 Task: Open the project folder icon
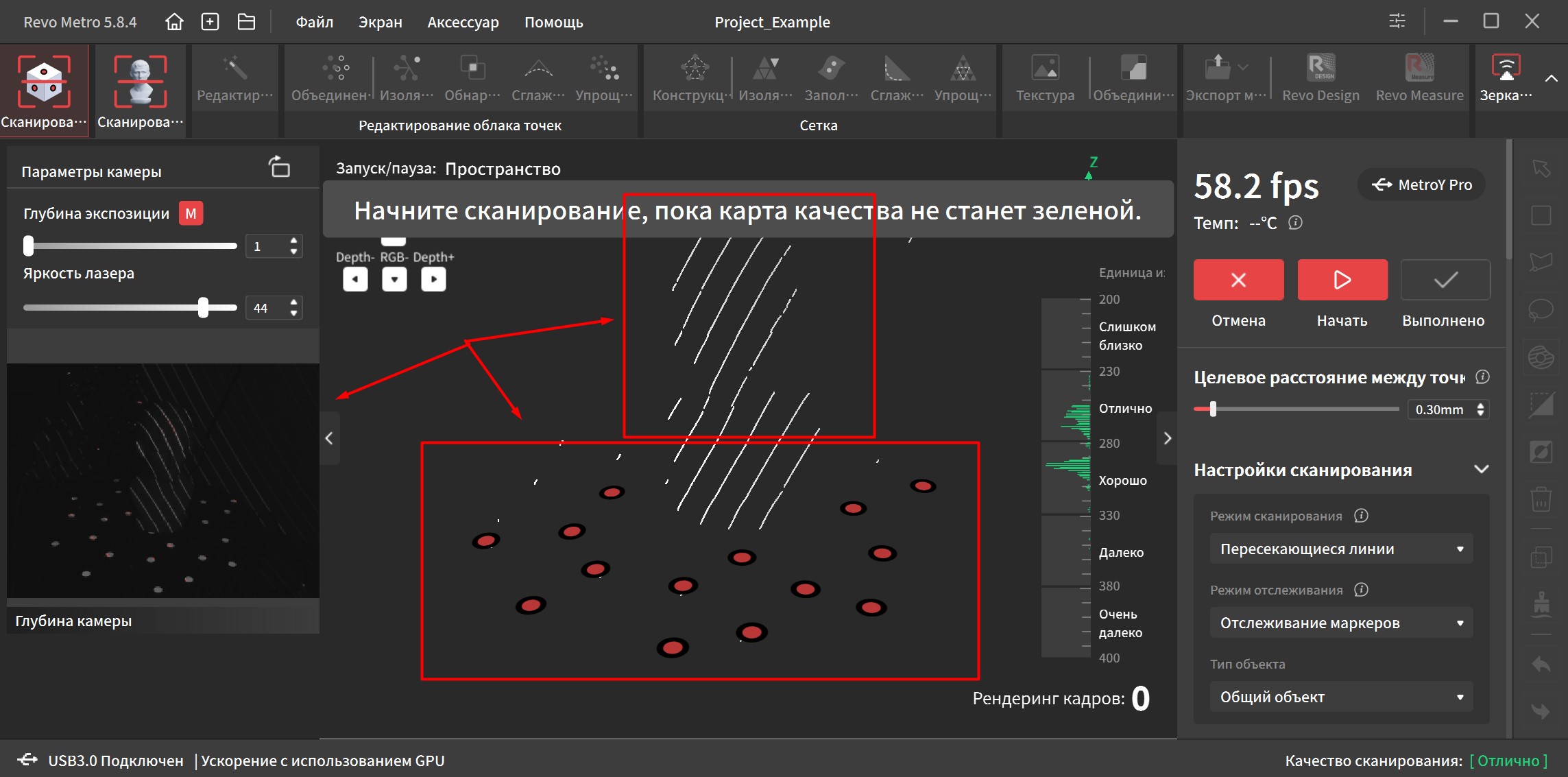coord(246,22)
